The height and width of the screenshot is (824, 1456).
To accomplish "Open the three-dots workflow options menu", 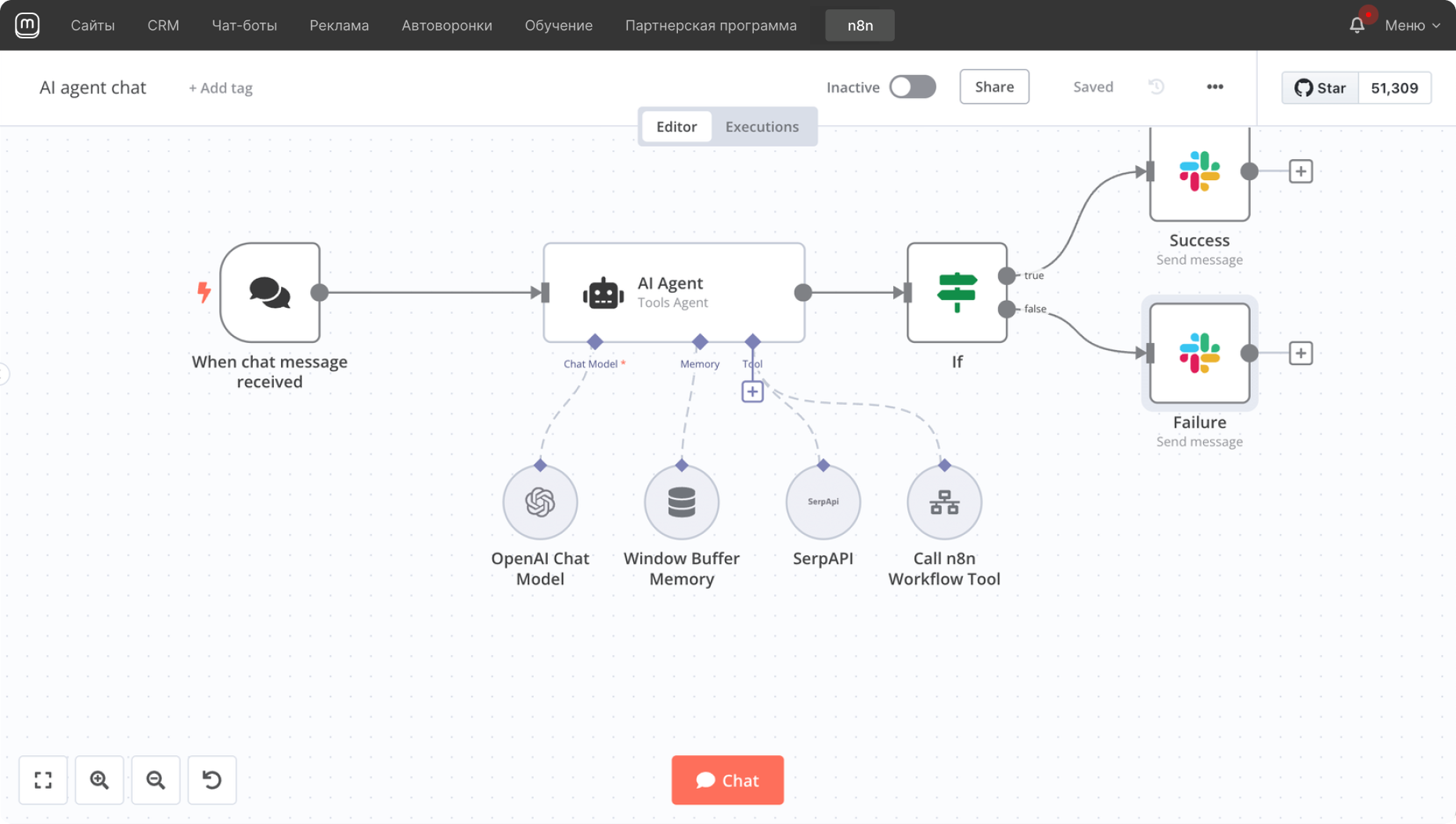I will 1214,87.
